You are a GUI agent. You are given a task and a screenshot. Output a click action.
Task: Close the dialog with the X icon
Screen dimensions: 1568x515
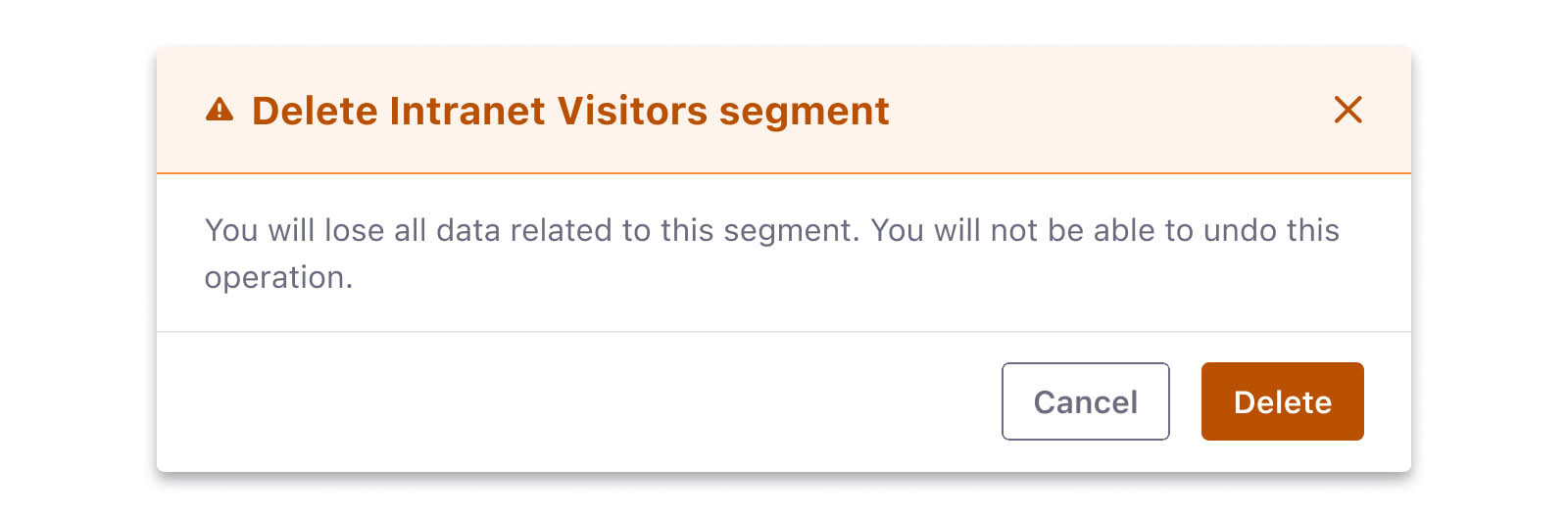click(x=1348, y=110)
